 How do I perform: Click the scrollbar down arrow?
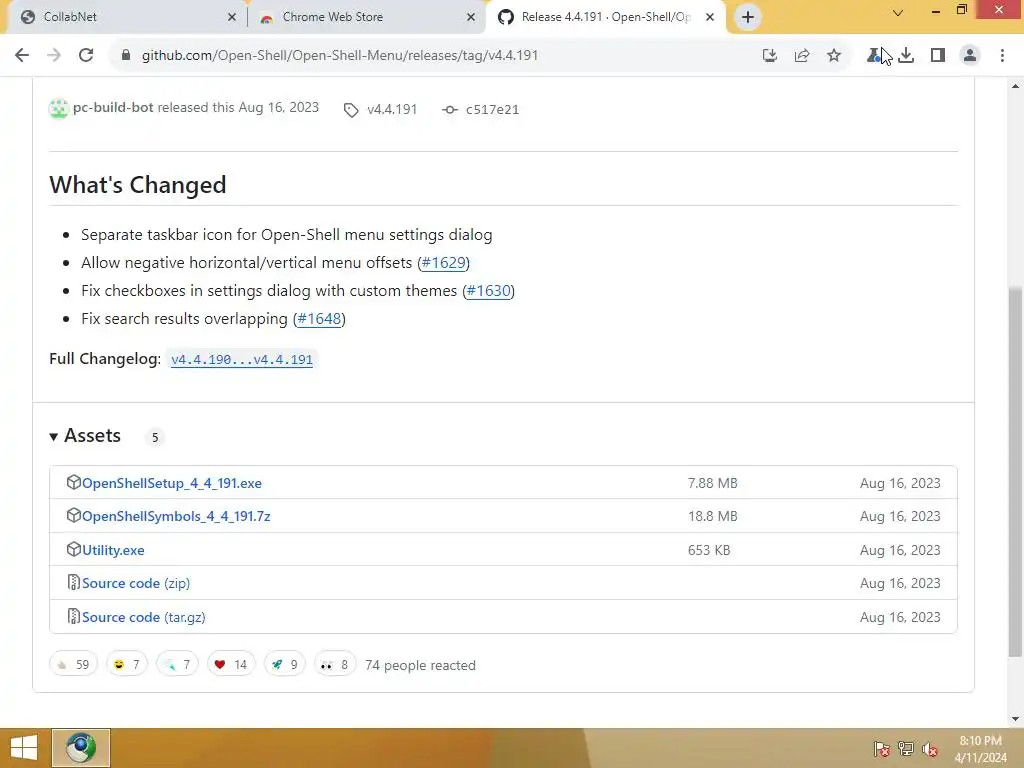tap(1015, 719)
